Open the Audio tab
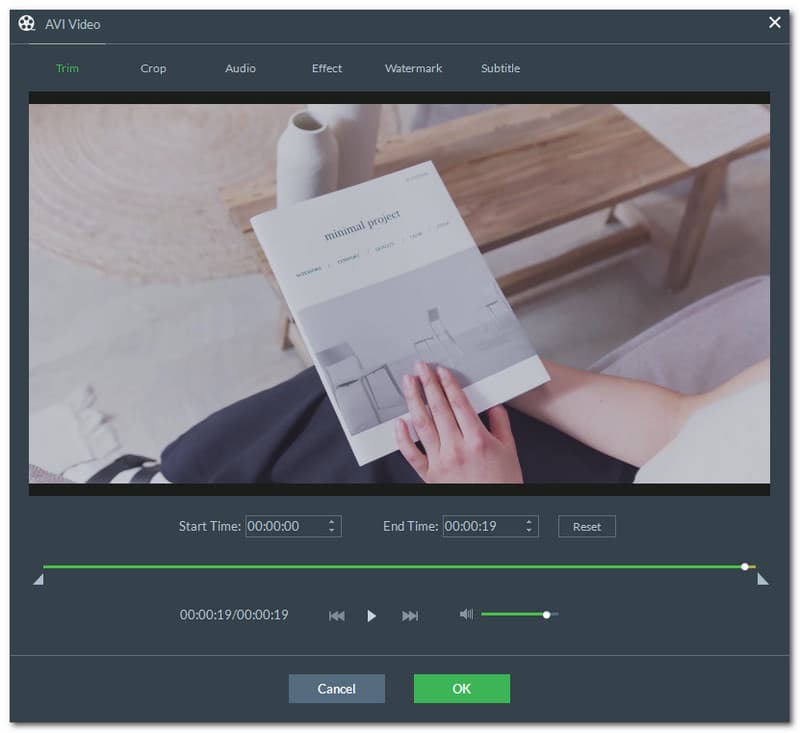Viewport: 800px width, 733px height. [x=240, y=68]
